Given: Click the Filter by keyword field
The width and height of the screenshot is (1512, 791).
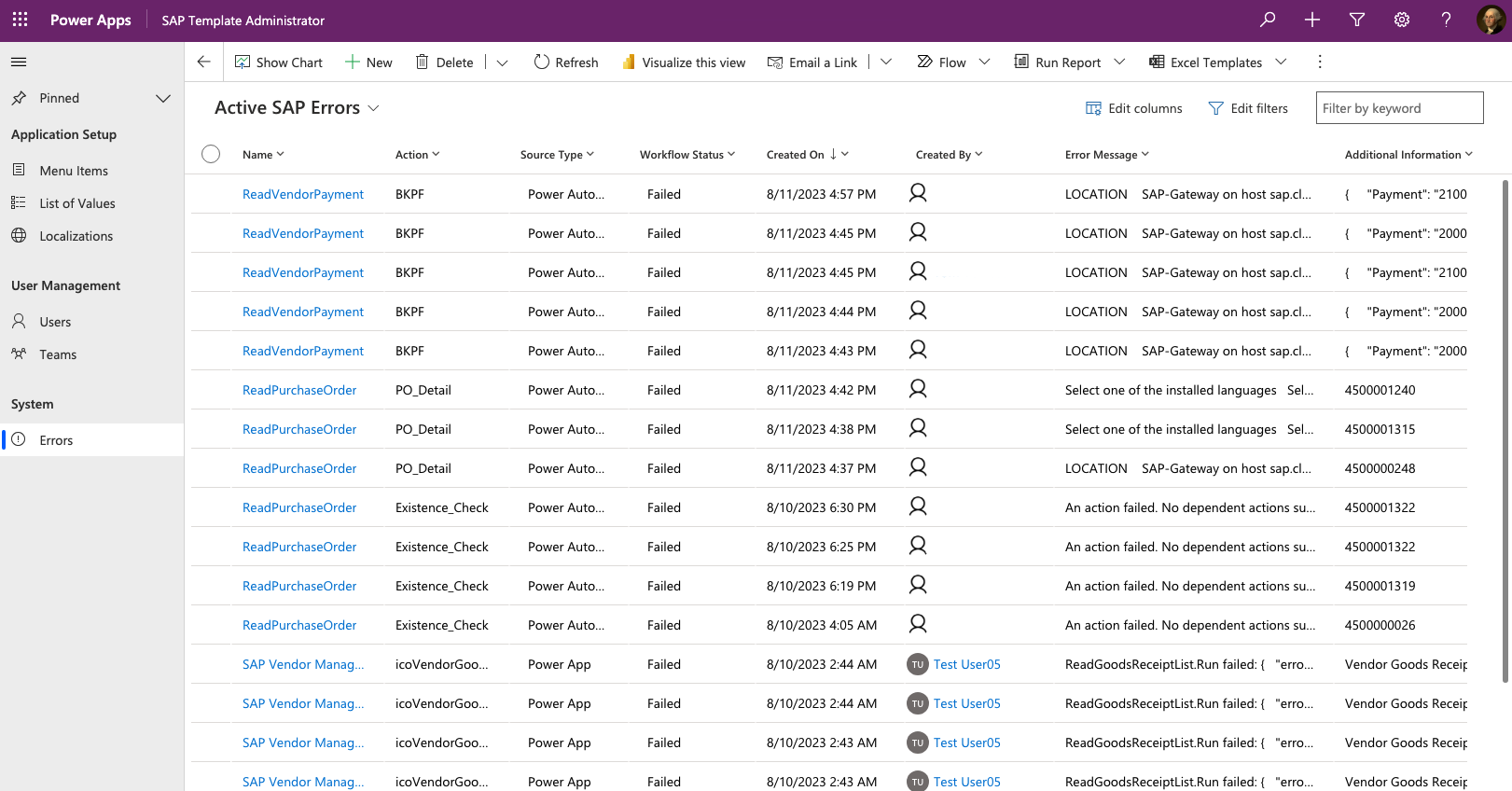Looking at the screenshot, I should (1399, 108).
